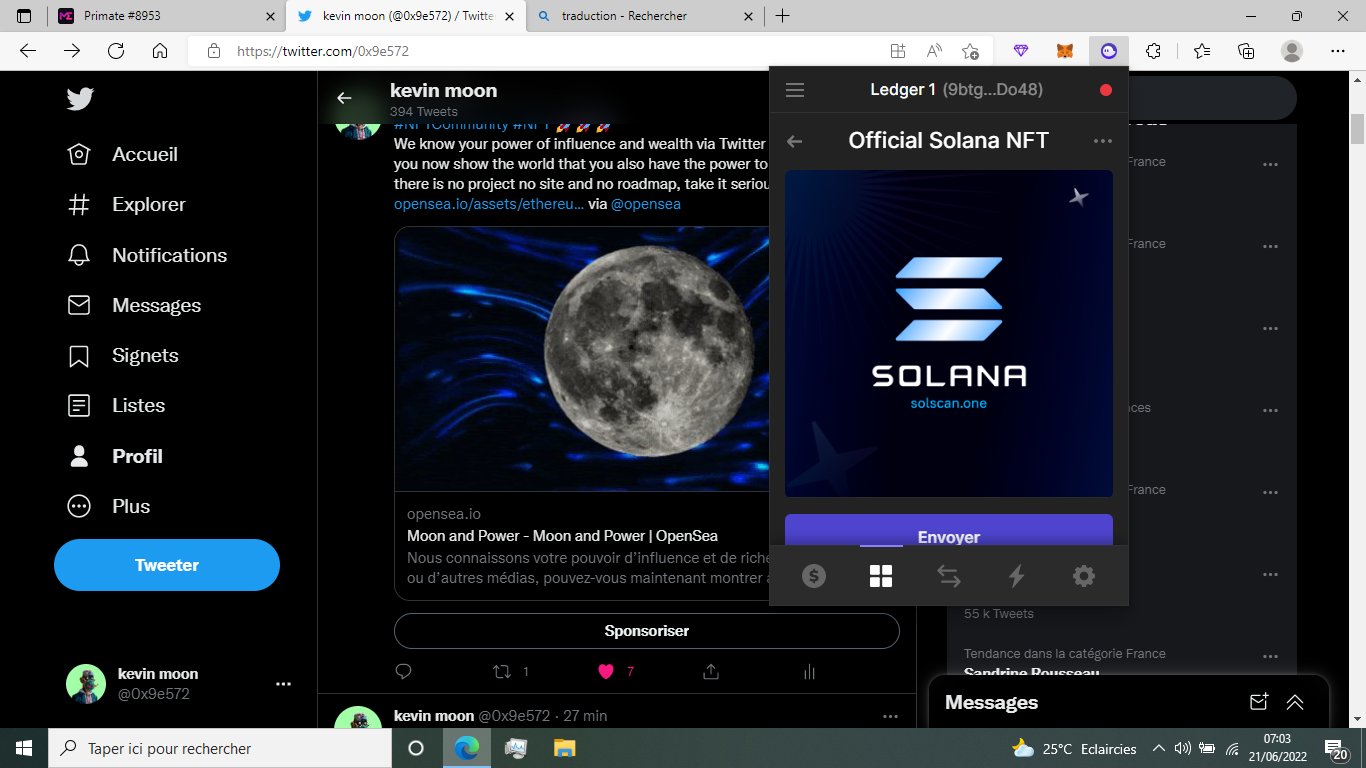Click the Phantom extension icon in toolbar
Viewport: 1366px width, 768px height.
(1108, 50)
